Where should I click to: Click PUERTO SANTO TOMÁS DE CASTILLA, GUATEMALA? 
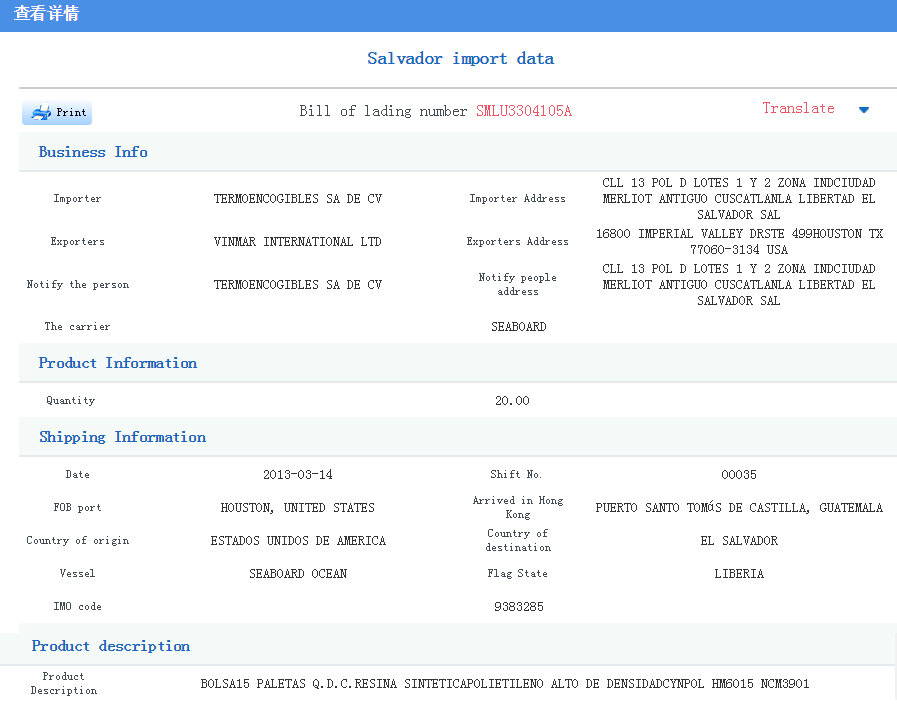click(x=739, y=507)
